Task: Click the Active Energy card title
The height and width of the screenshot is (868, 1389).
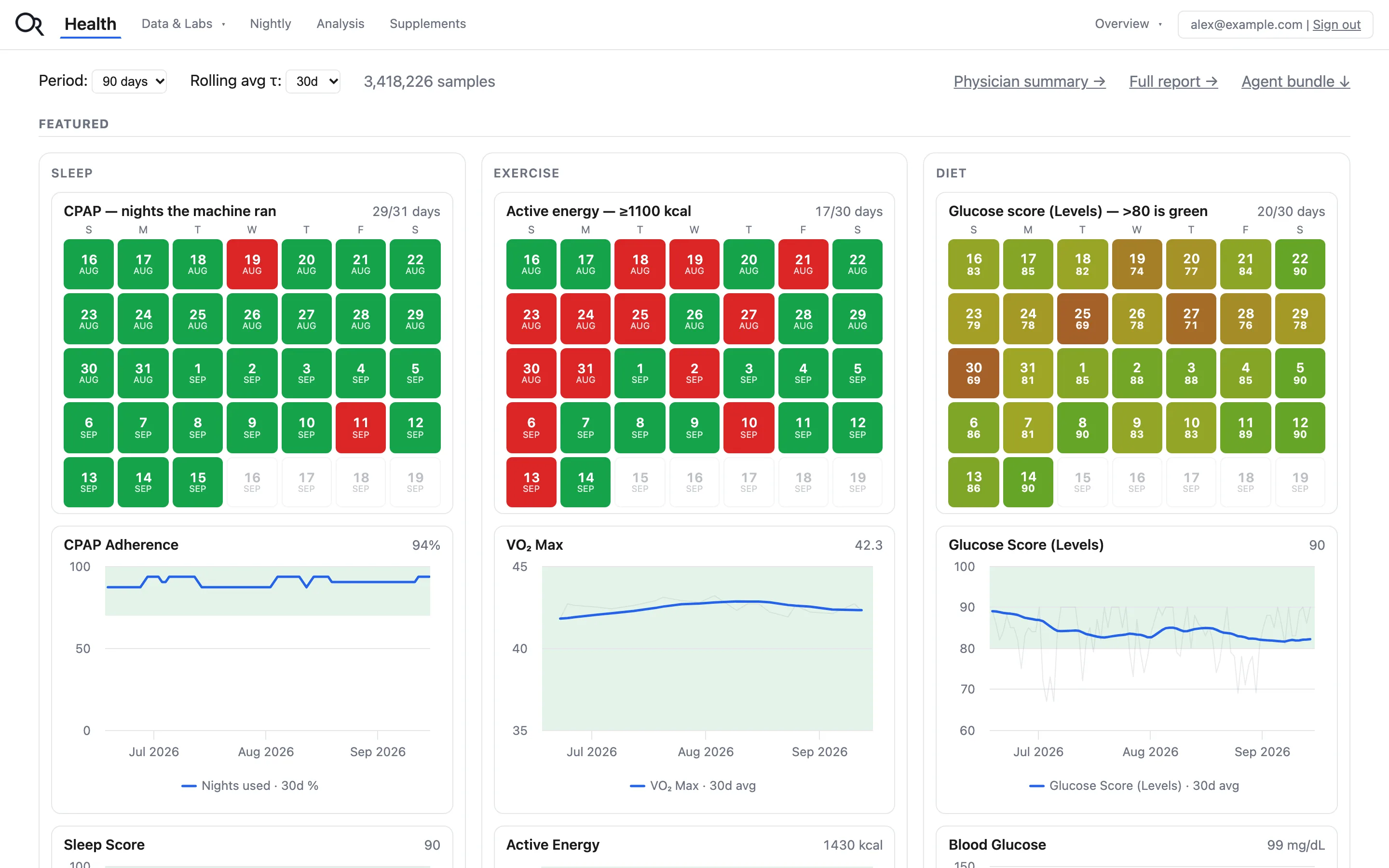Action: point(553,844)
